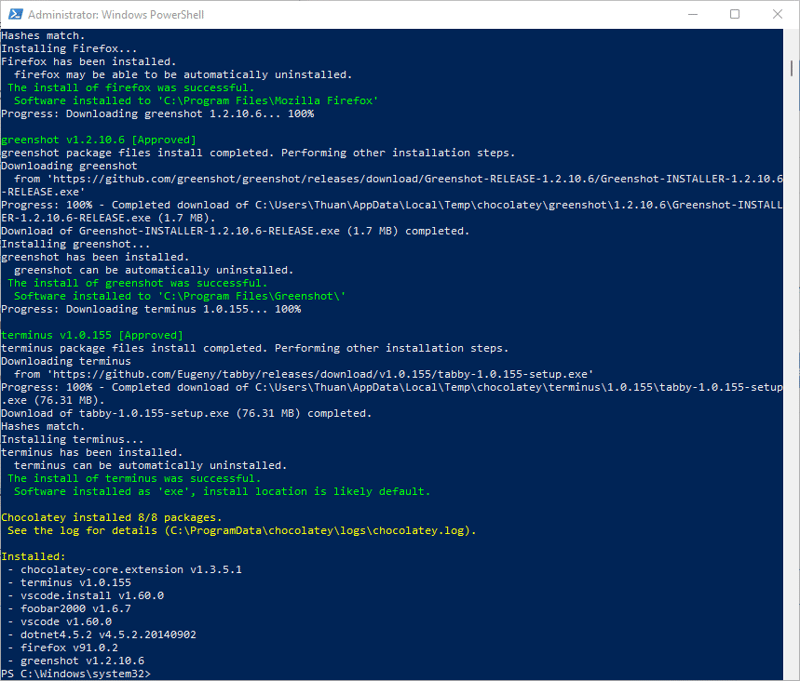Click 'Chocolatey installed 8/8 packages' line
The width and height of the screenshot is (800, 681).
pos(108,517)
